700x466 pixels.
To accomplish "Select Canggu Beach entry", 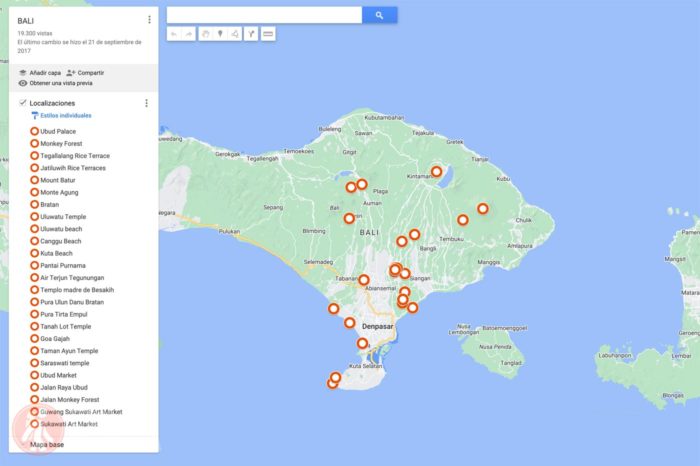I will click(x=55, y=241).
